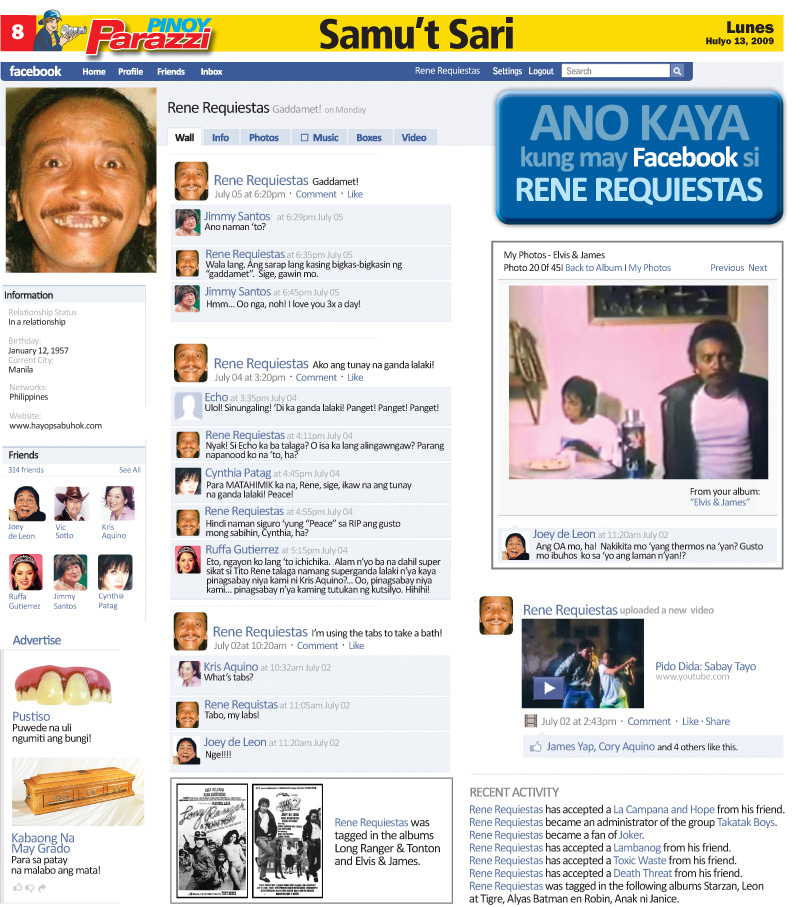Viewport: 800px width, 907px height.
Task: Click the film strip icon beside July 02 at 2:43pm
Action: click(530, 721)
